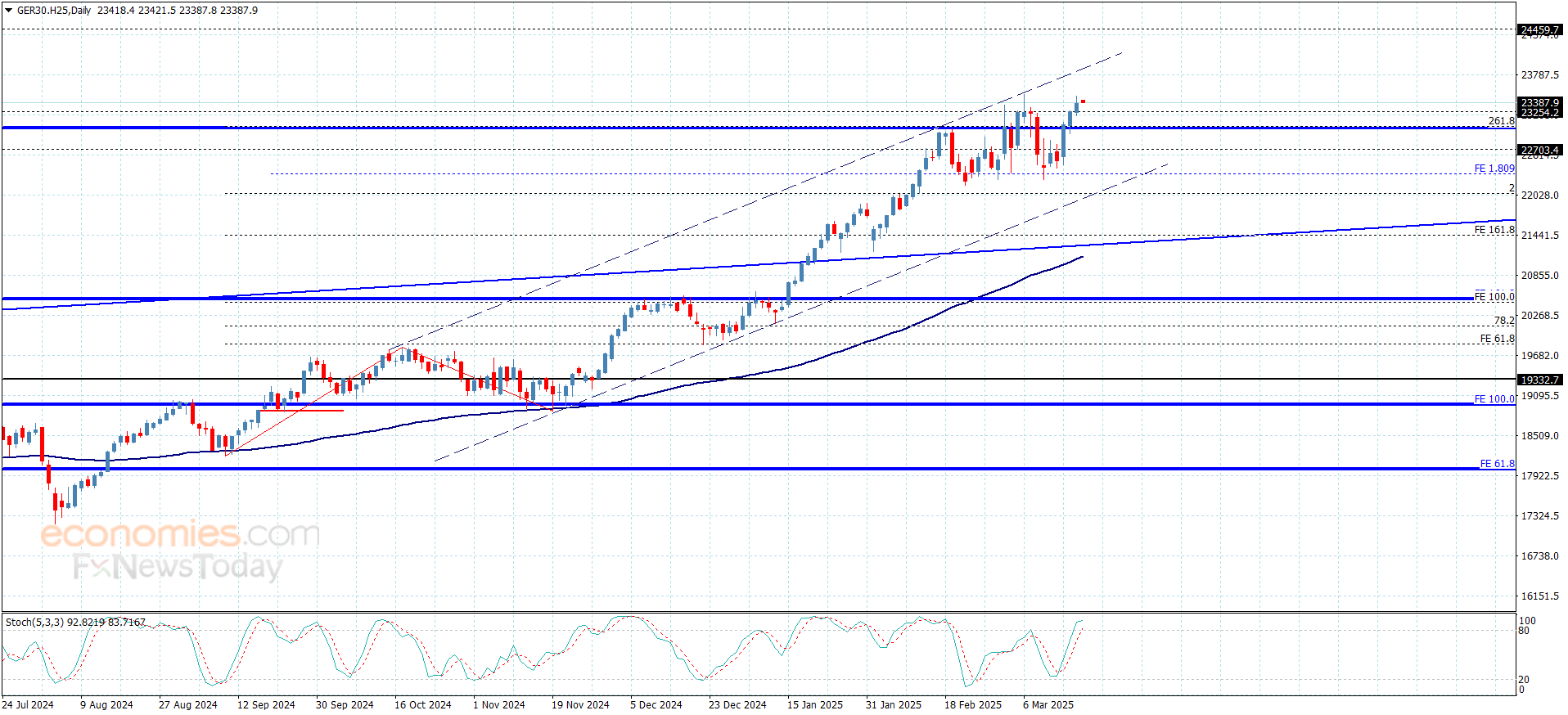Viewport: 1568px width, 715px height.
Task: Select the GER30.H25,Daily chart title text
Action: pyautogui.click(x=54, y=11)
